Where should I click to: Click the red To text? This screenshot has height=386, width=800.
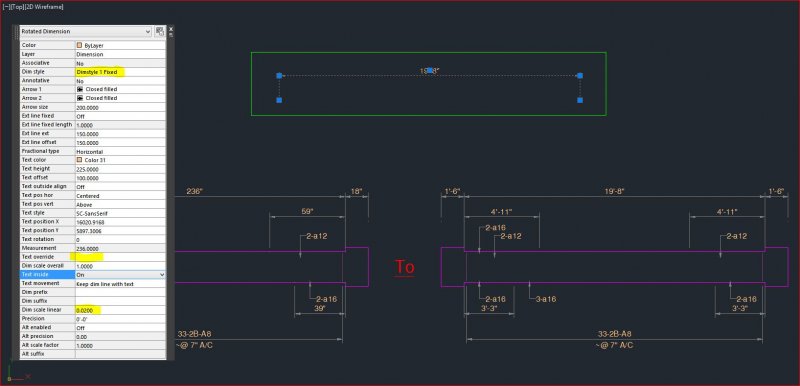click(405, 267)
